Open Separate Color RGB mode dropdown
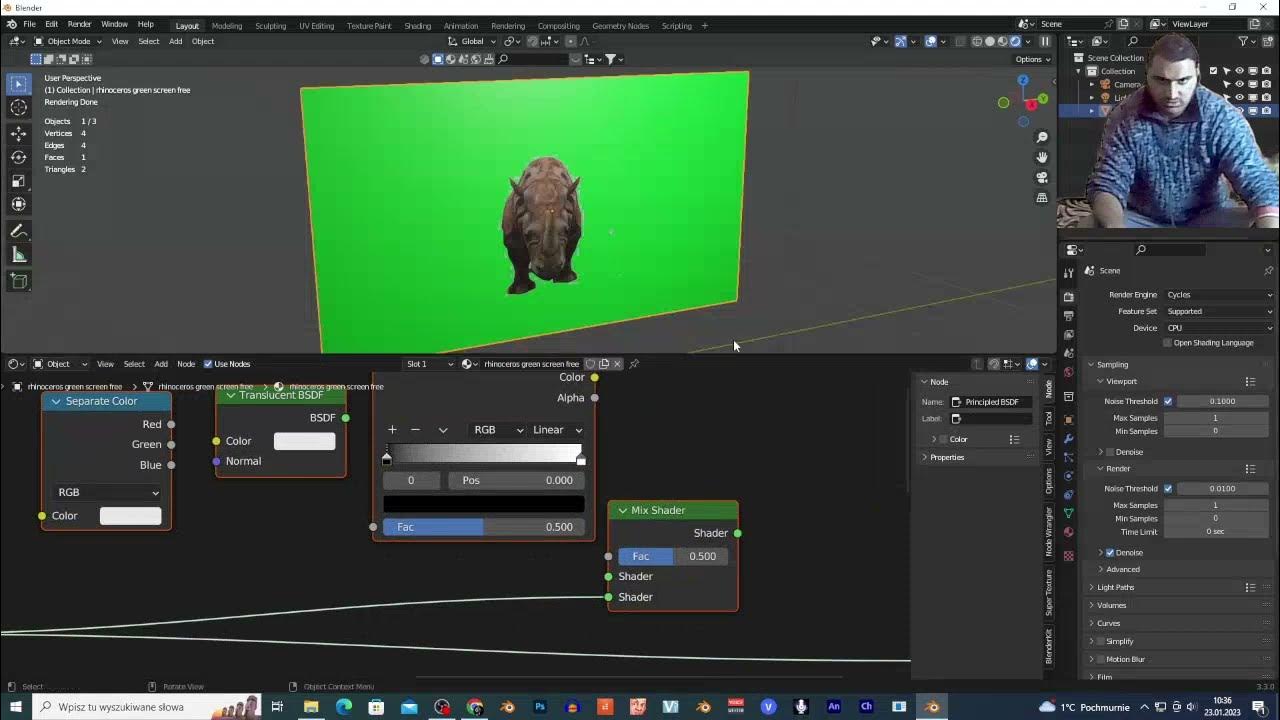The width and height of the screenshot is (1280, 720). click(107, 492)
